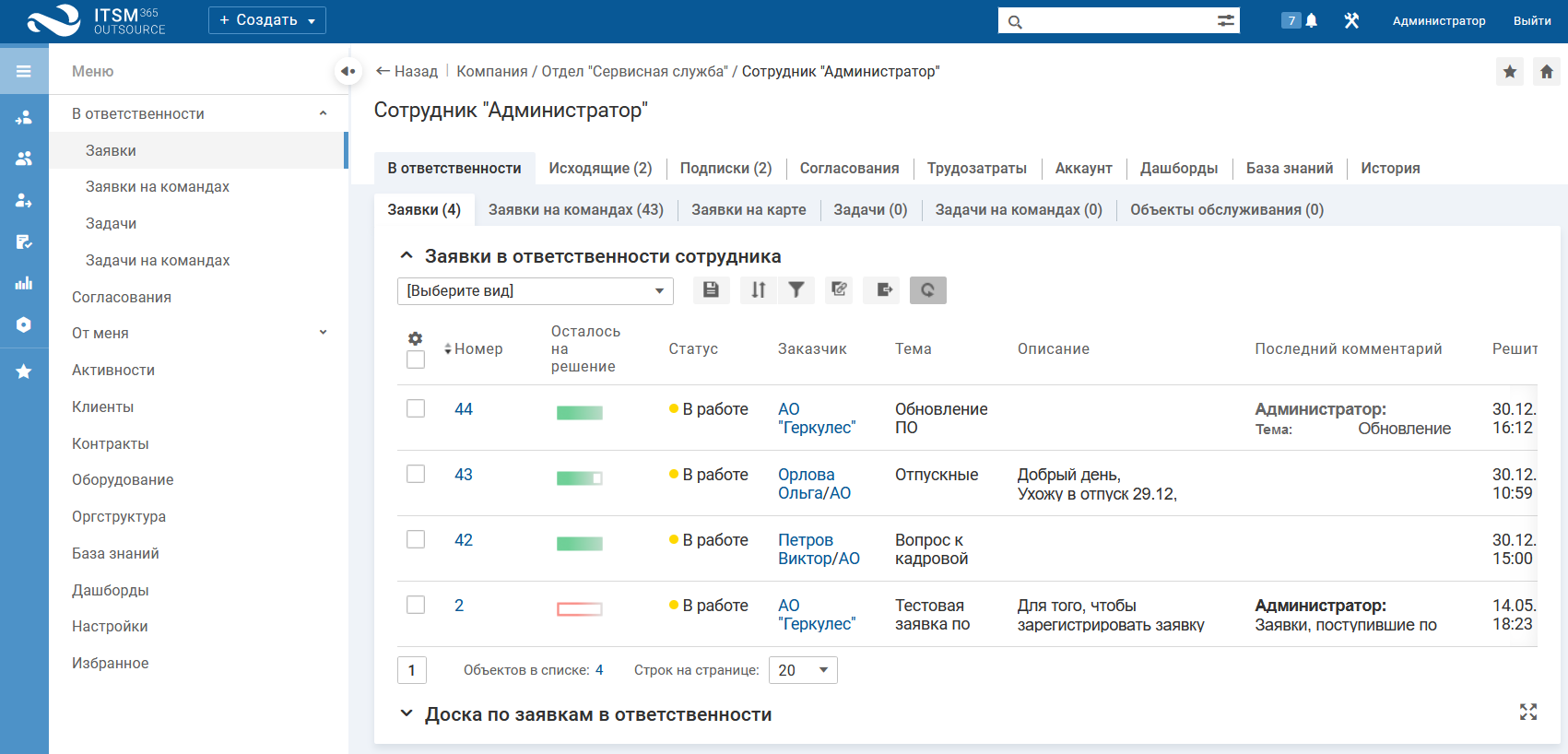Click the Компания breadcrumb link

pyautogui.click(x=492, y=71)
